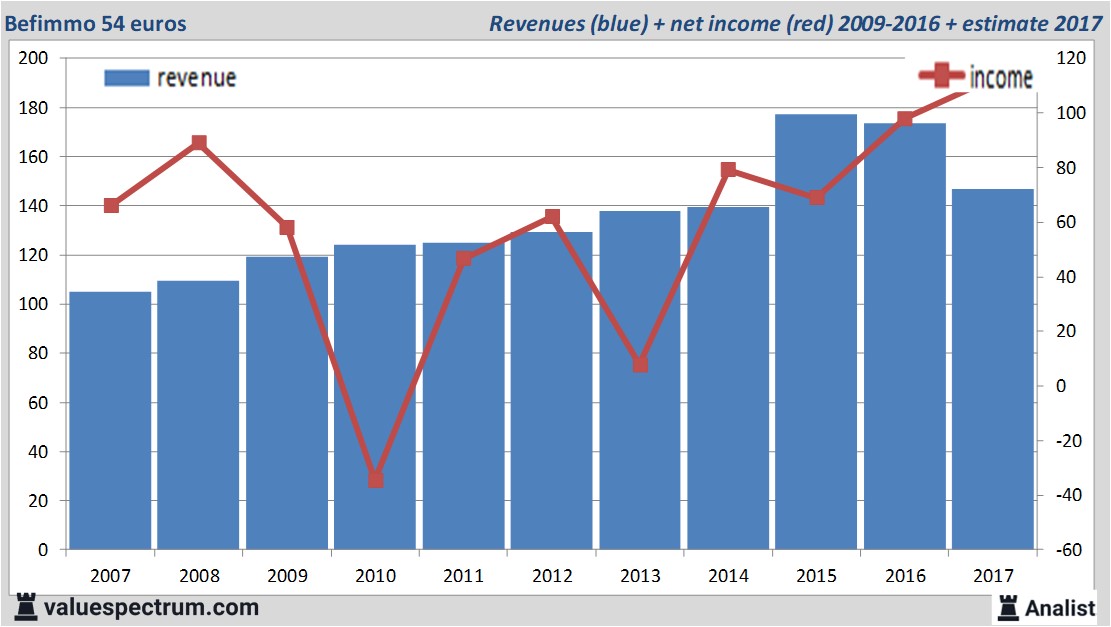Click the 'revenue' legend label
The image size is (1111, 627).
click(196, 78)
